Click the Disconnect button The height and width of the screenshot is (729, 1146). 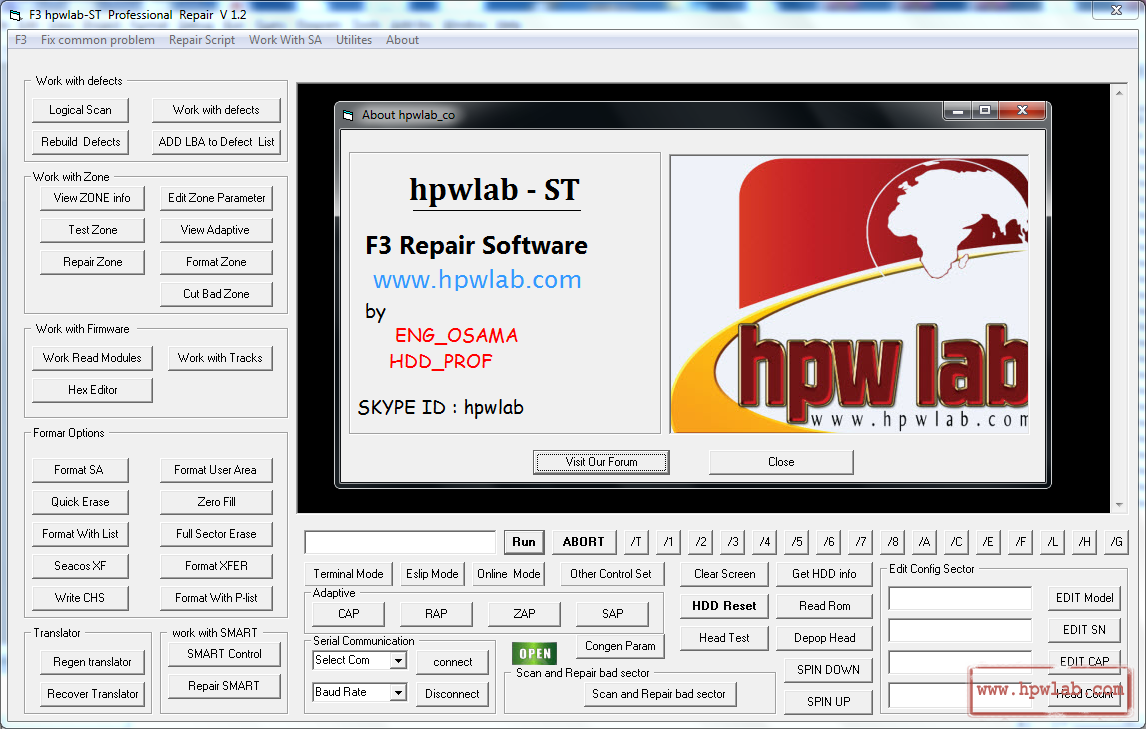pos(452,694)
